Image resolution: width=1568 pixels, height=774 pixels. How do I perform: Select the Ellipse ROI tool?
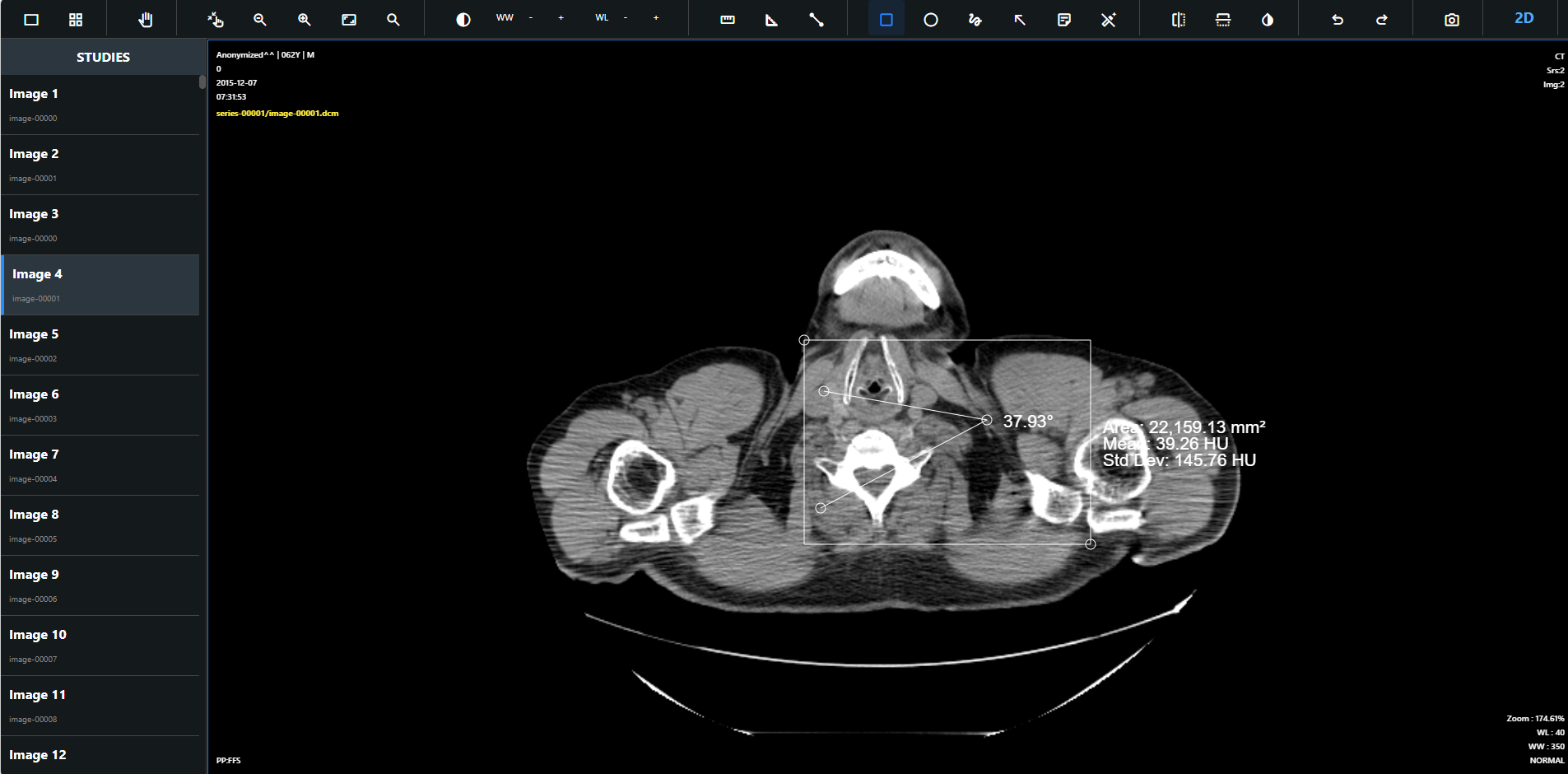(x=930, y=19)
